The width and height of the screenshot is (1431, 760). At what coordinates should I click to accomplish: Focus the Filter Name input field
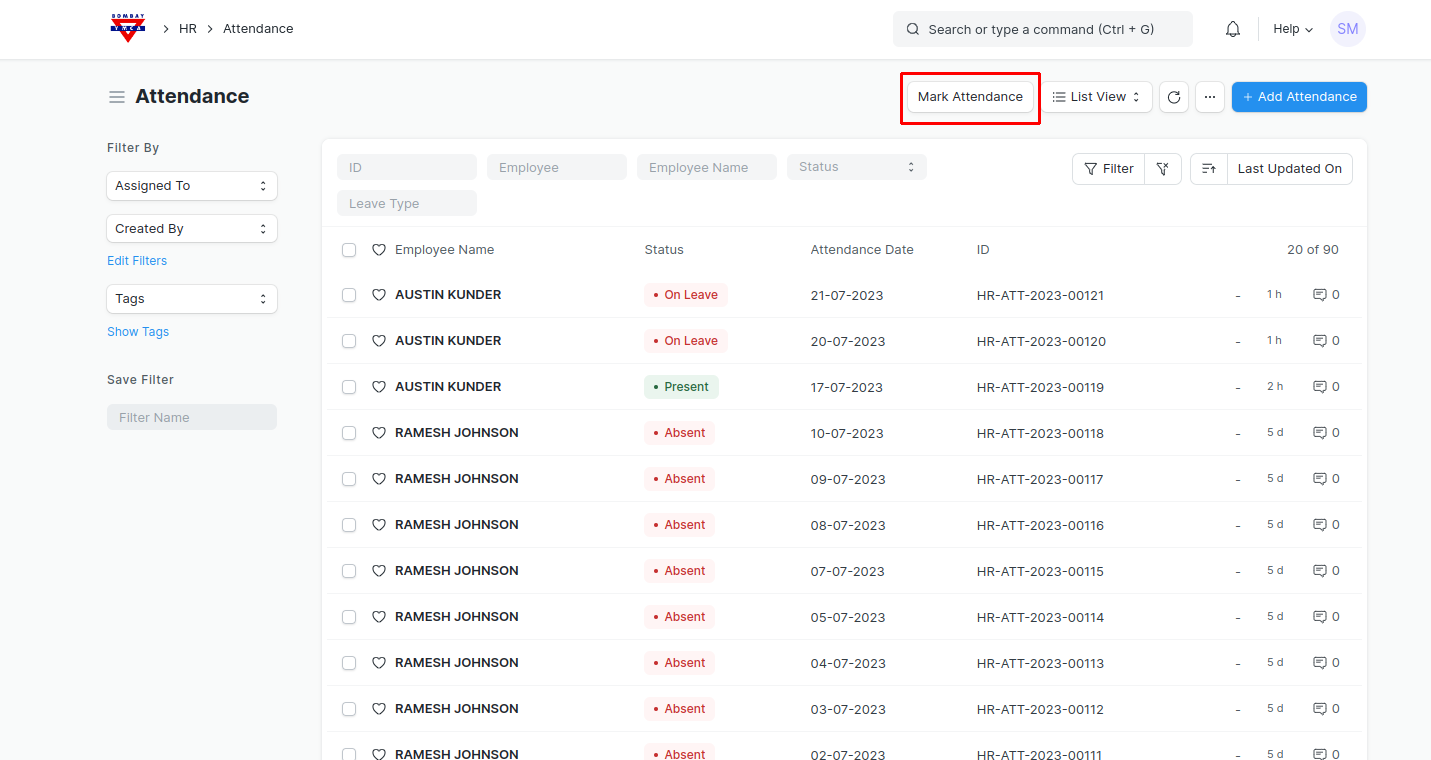pos(191,417)
